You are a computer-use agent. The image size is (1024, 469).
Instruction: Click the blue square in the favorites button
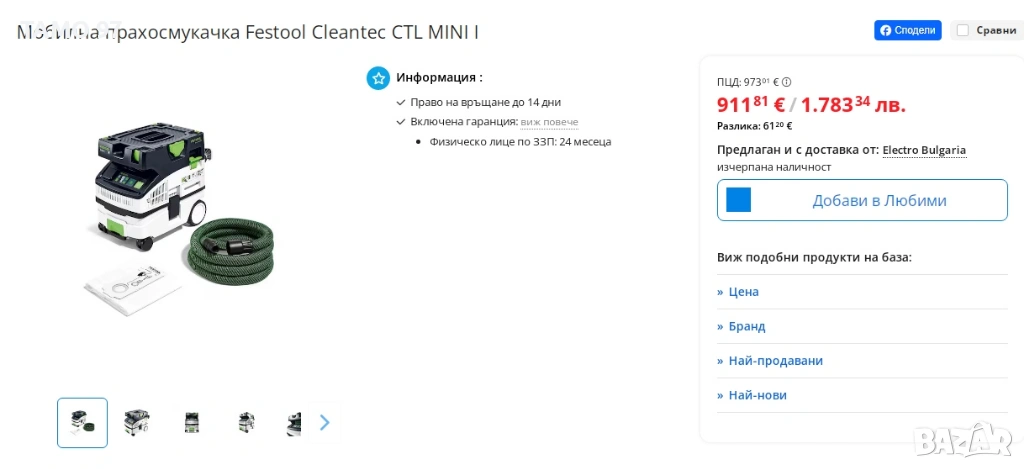[738, 200]
